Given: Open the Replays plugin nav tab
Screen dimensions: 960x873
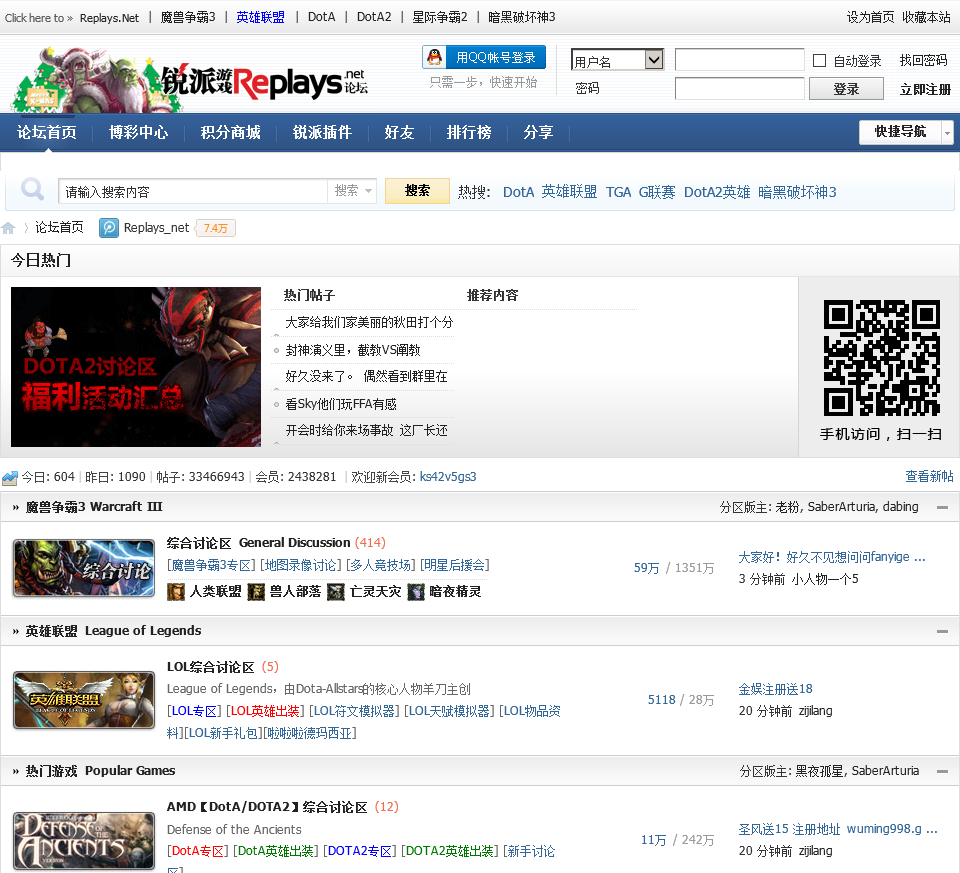Looking at the screenshot, I should (x=322, y=132).
